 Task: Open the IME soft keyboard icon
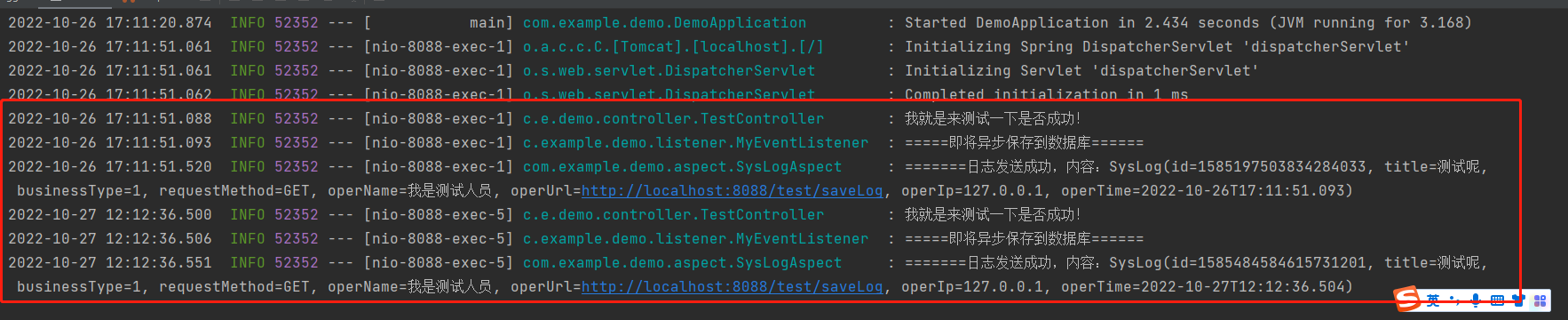(x=1498, y=300)
